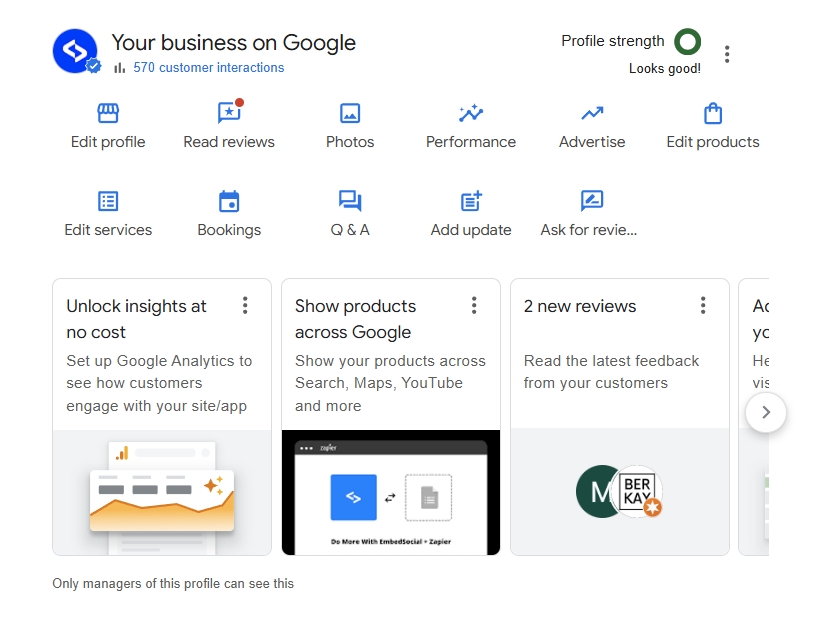Open the Q & A icon
Image resolution: width=826 pixels, height=625 pixels.
(349, 202)
